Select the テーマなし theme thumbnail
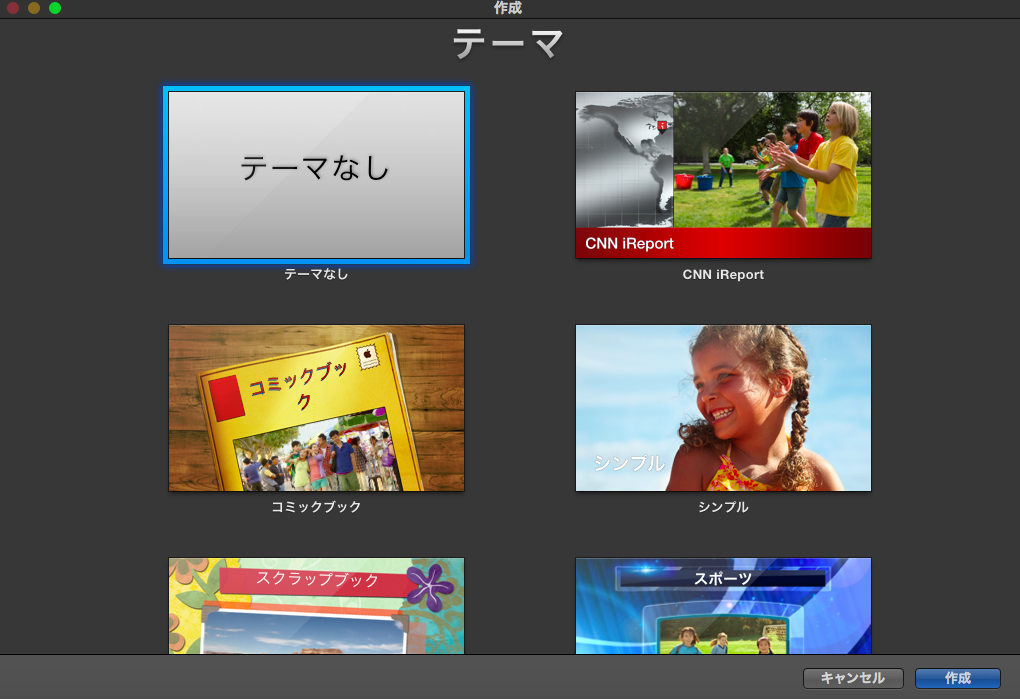1020x699 pixels. point(316,175)
